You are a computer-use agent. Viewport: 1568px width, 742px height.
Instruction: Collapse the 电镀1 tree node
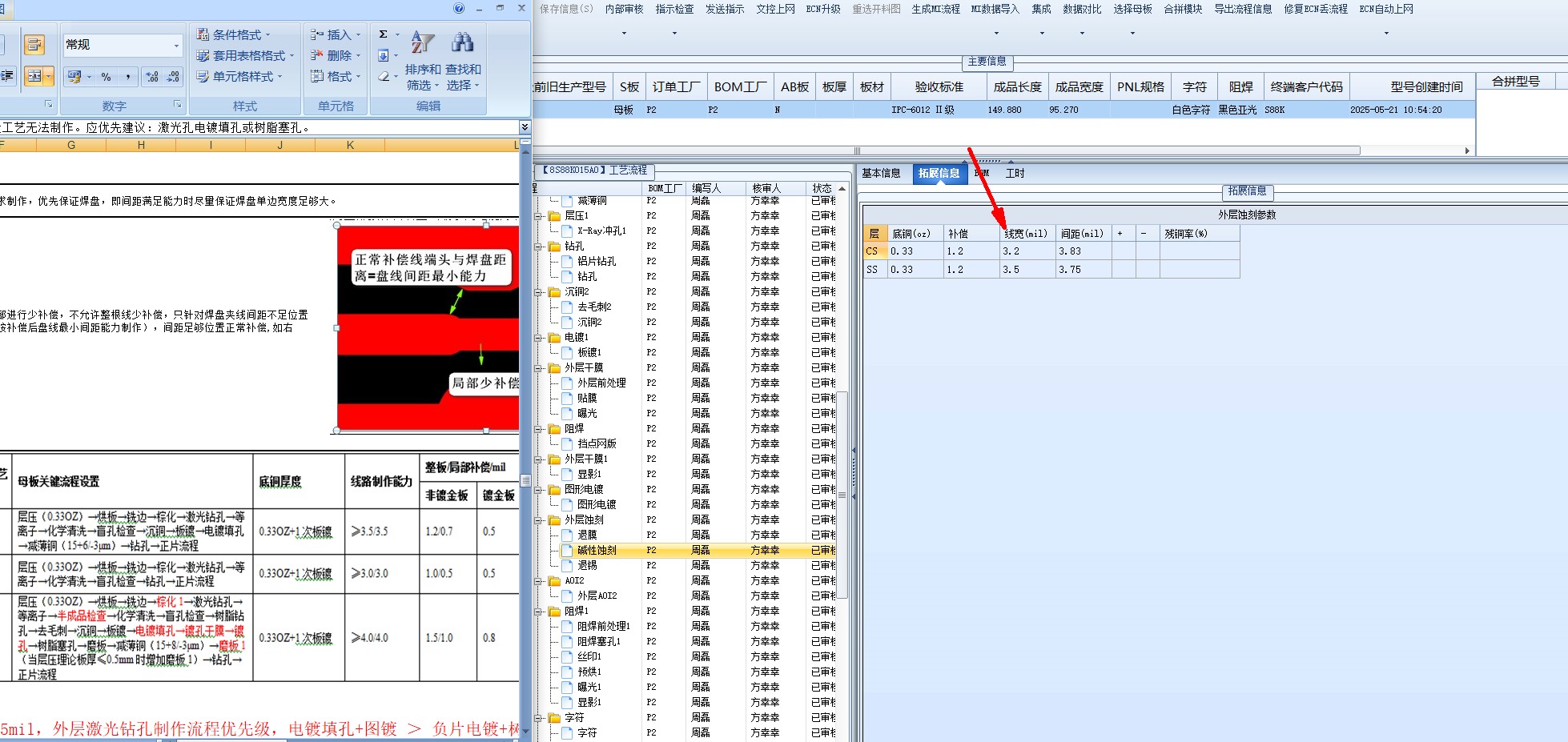539,338
